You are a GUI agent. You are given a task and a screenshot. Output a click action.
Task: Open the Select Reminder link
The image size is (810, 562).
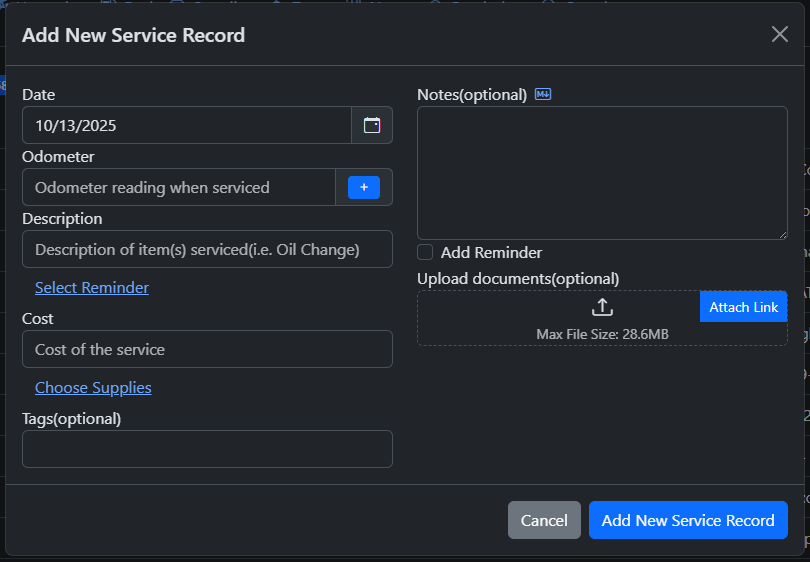coord(92,288)
